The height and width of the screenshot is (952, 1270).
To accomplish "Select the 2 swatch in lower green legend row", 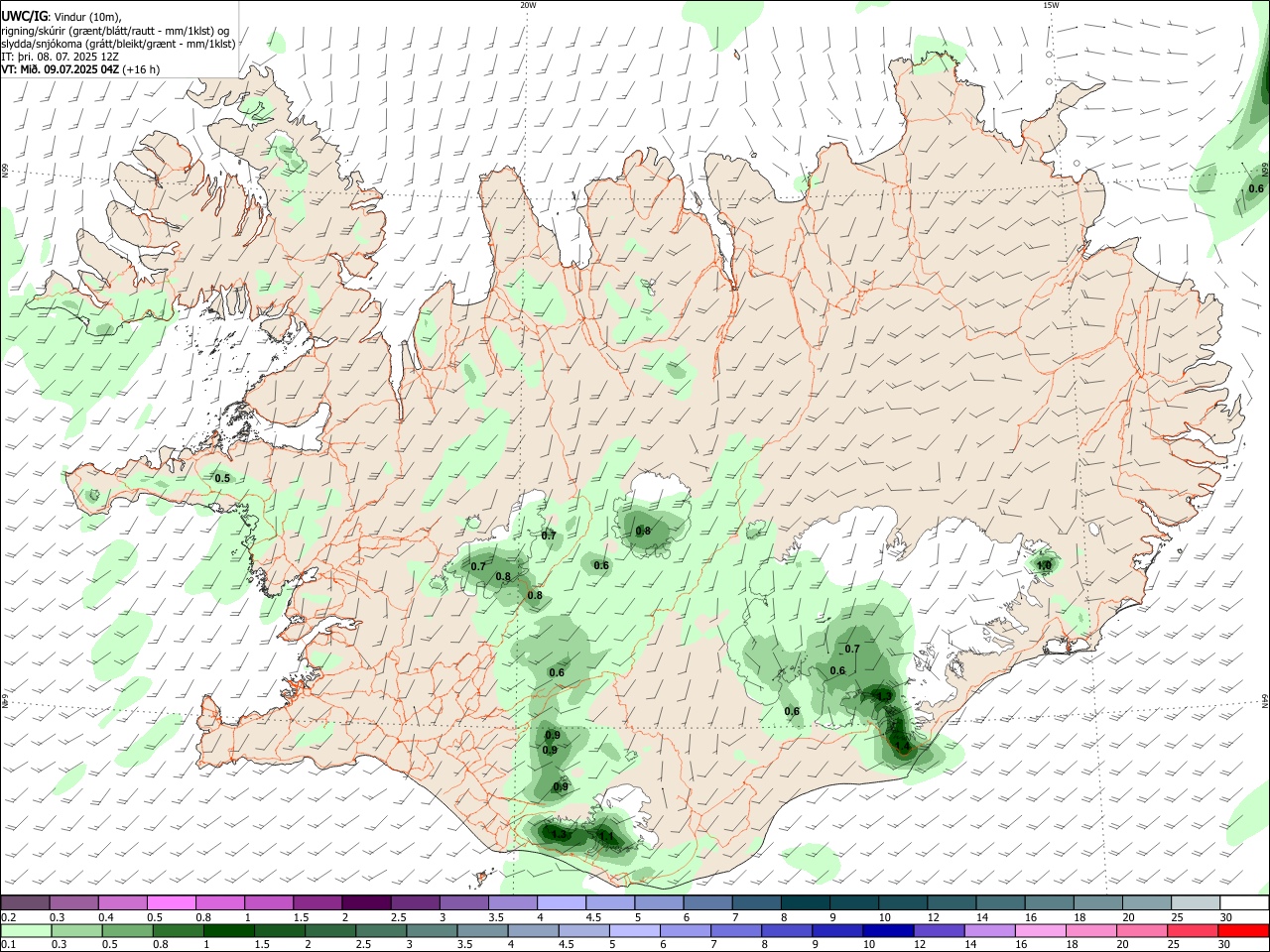I will (330, 931).
